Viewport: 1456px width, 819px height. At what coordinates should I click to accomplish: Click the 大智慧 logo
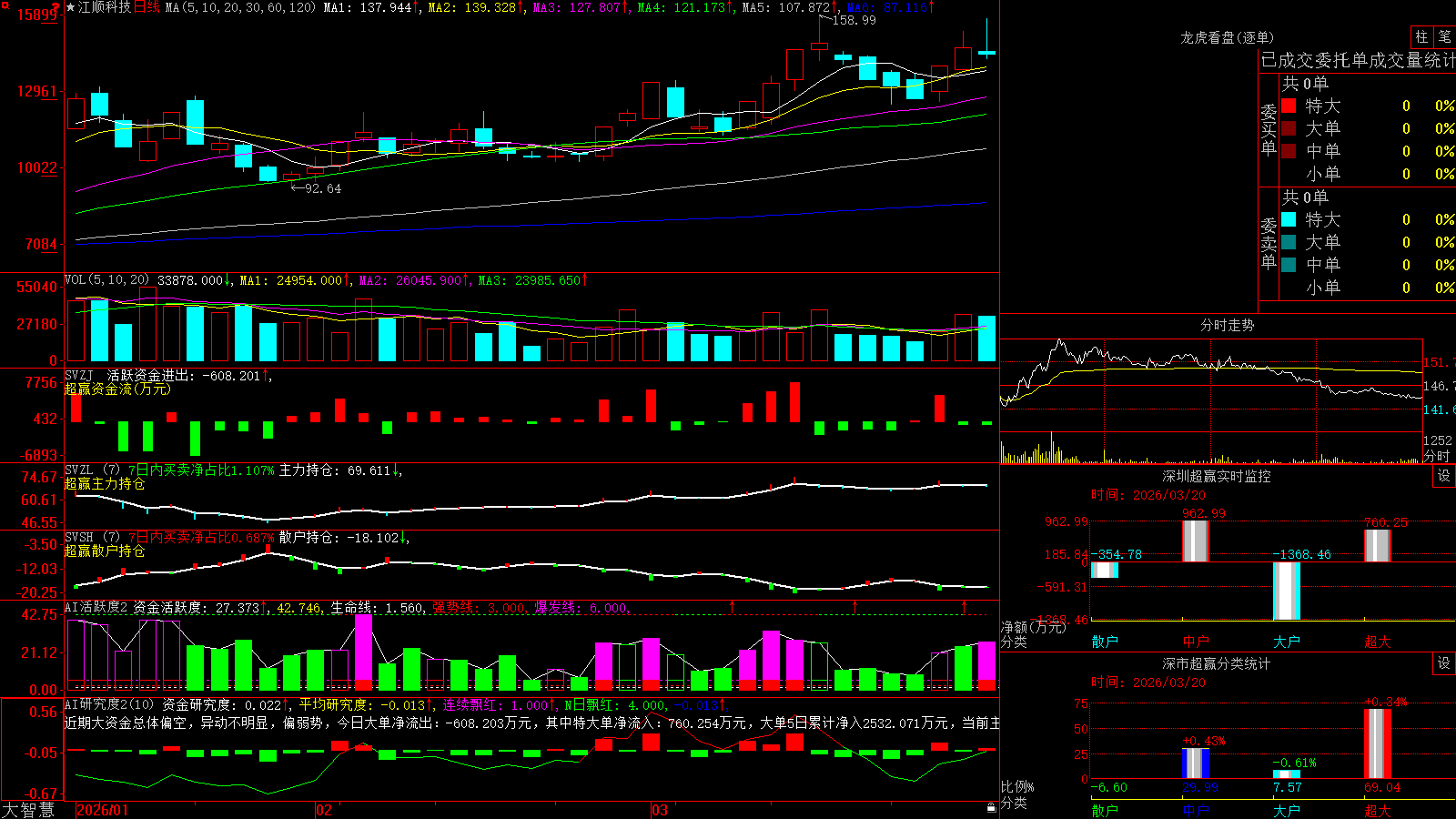pyautogui.click(x=28, y=810)
